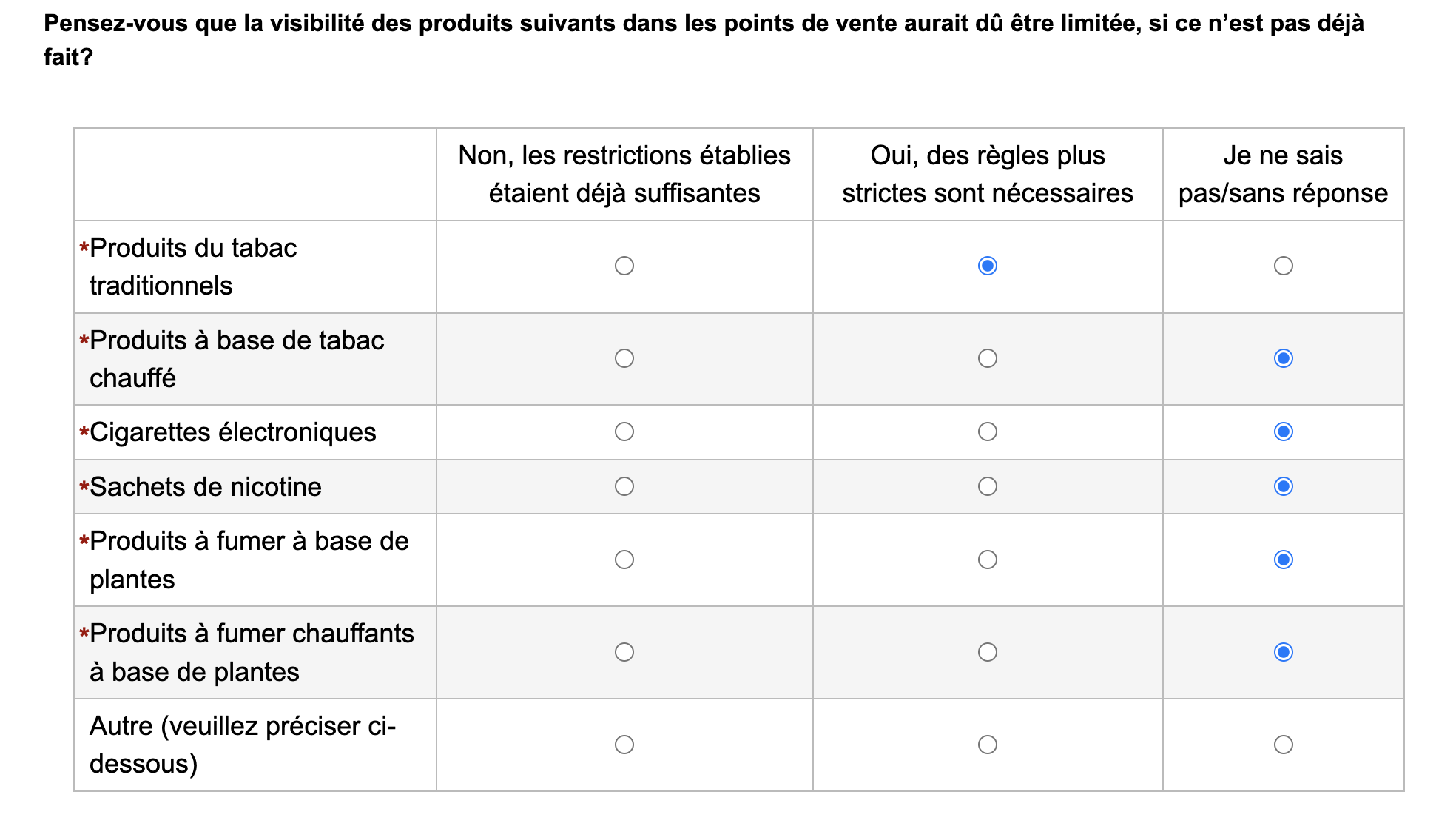The image size is (1456, 826).
Task: Choose 'Oui' for tabac chauffé row
Action: (988, 358)
